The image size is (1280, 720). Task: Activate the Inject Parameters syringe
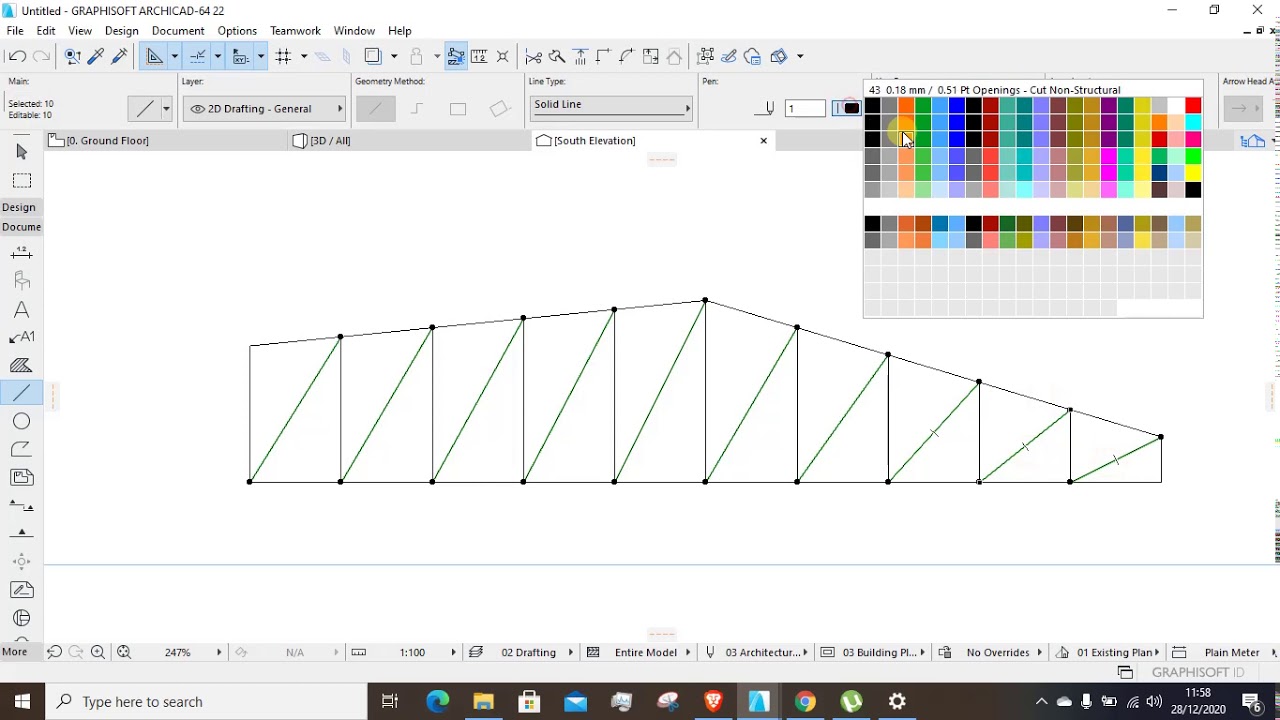point(120,57)
